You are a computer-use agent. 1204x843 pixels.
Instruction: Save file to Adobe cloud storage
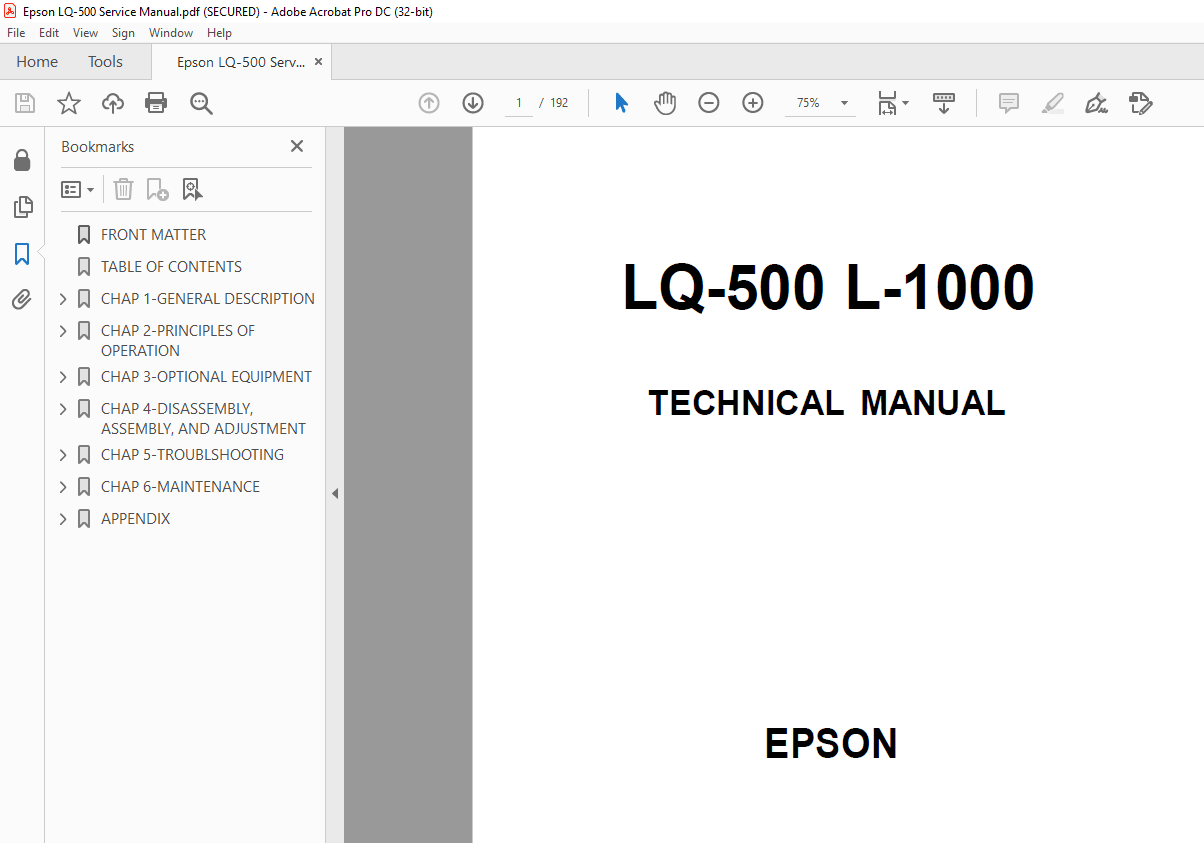tap(112, 102)
